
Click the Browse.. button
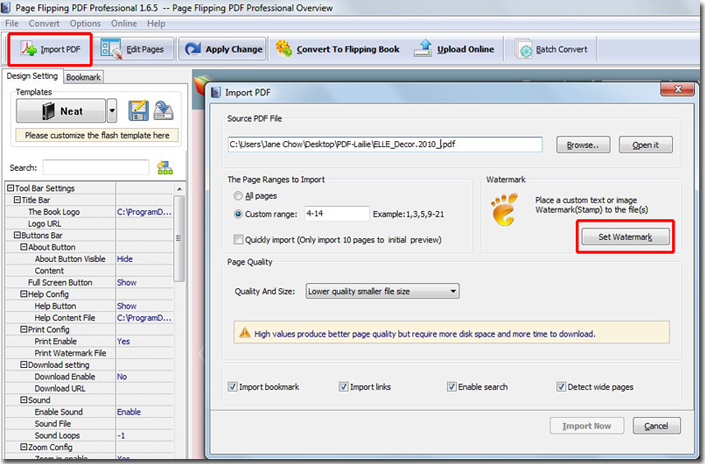pos(583,145)
